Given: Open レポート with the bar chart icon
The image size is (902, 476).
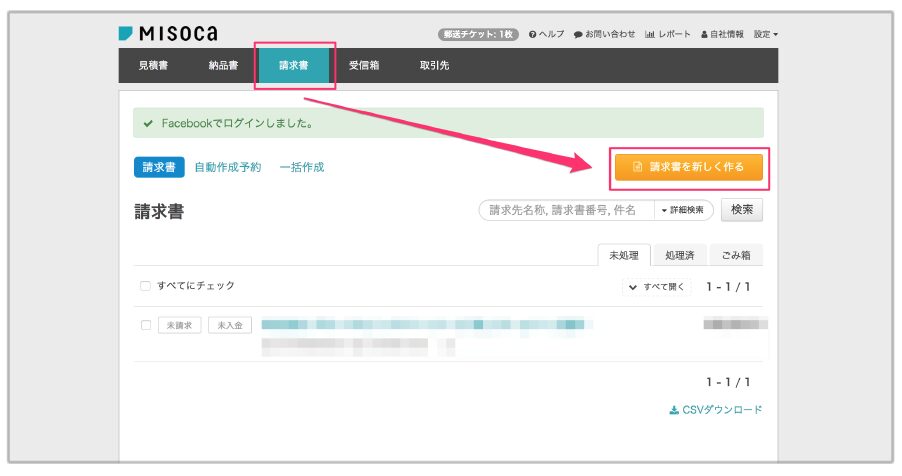Looking at the screenshot, I should click(668, 34).
